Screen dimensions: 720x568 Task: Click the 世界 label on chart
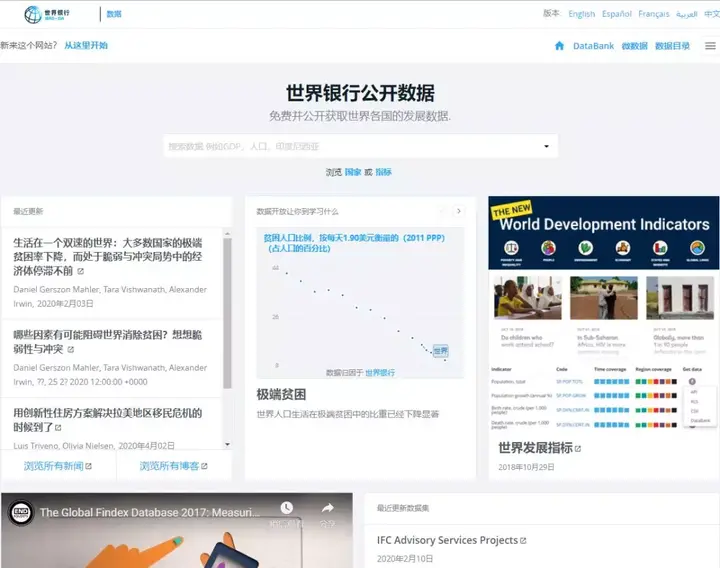click(440, 351)
